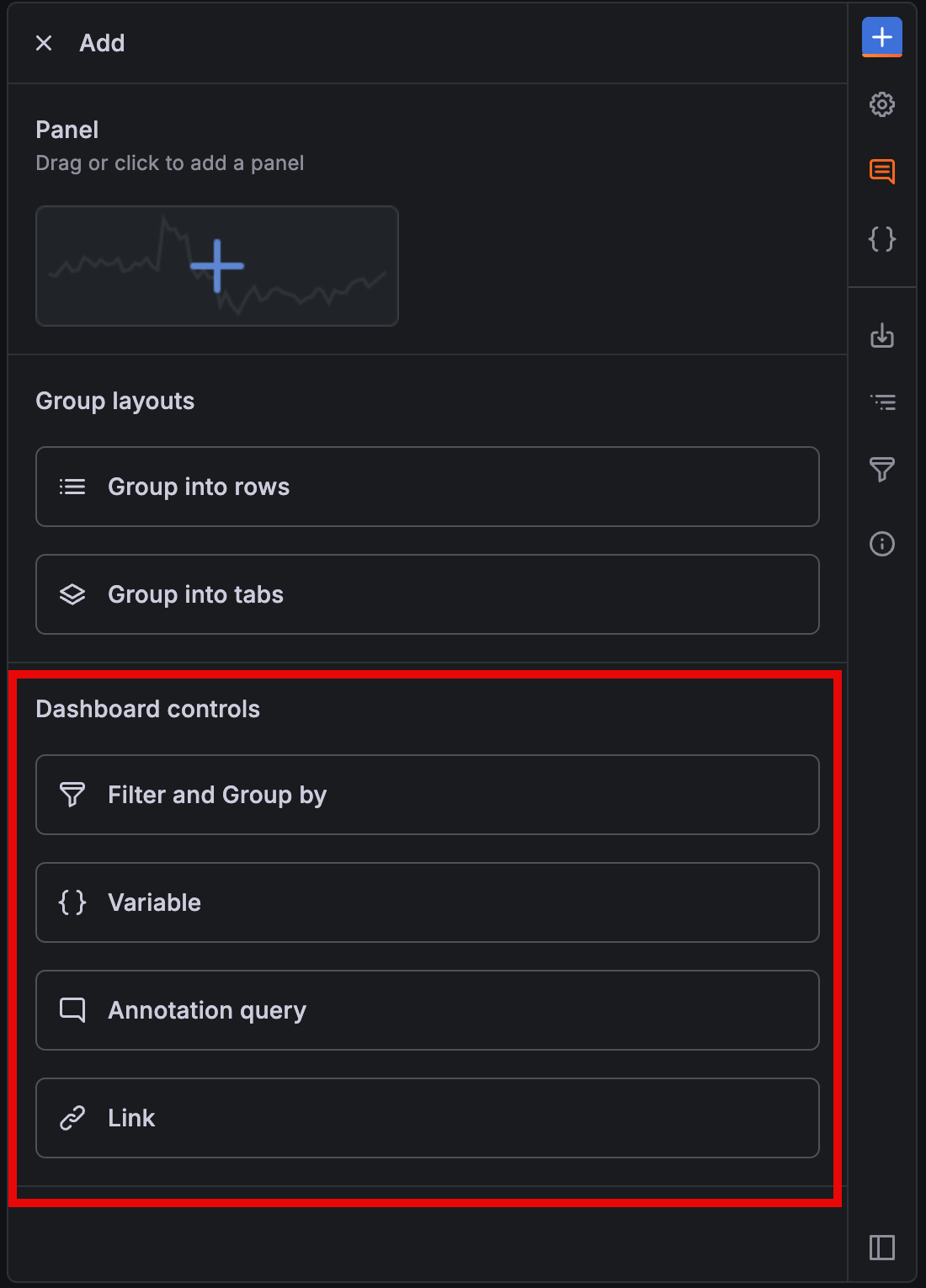Screen dimensions: 926x1288
Task: Open the Add menu via the blue plus icon
Action: 881,37
